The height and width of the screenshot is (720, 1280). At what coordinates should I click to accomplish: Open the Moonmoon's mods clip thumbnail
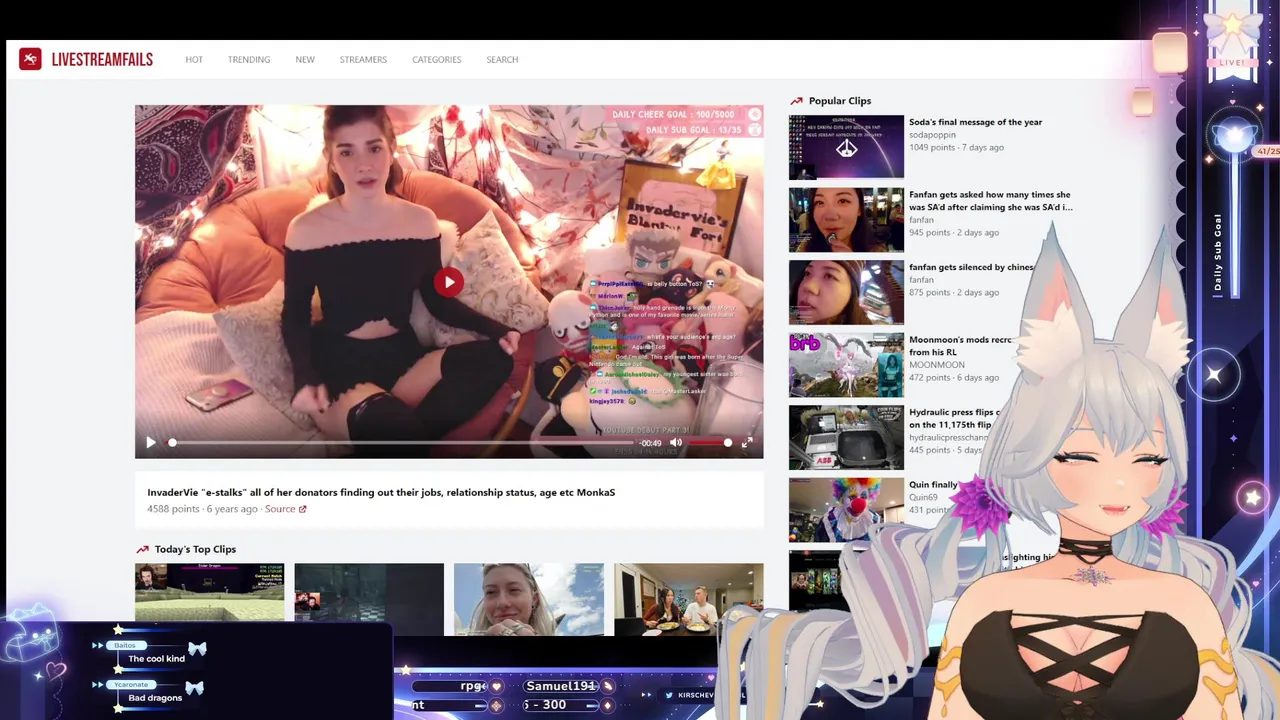coord(846,365)
